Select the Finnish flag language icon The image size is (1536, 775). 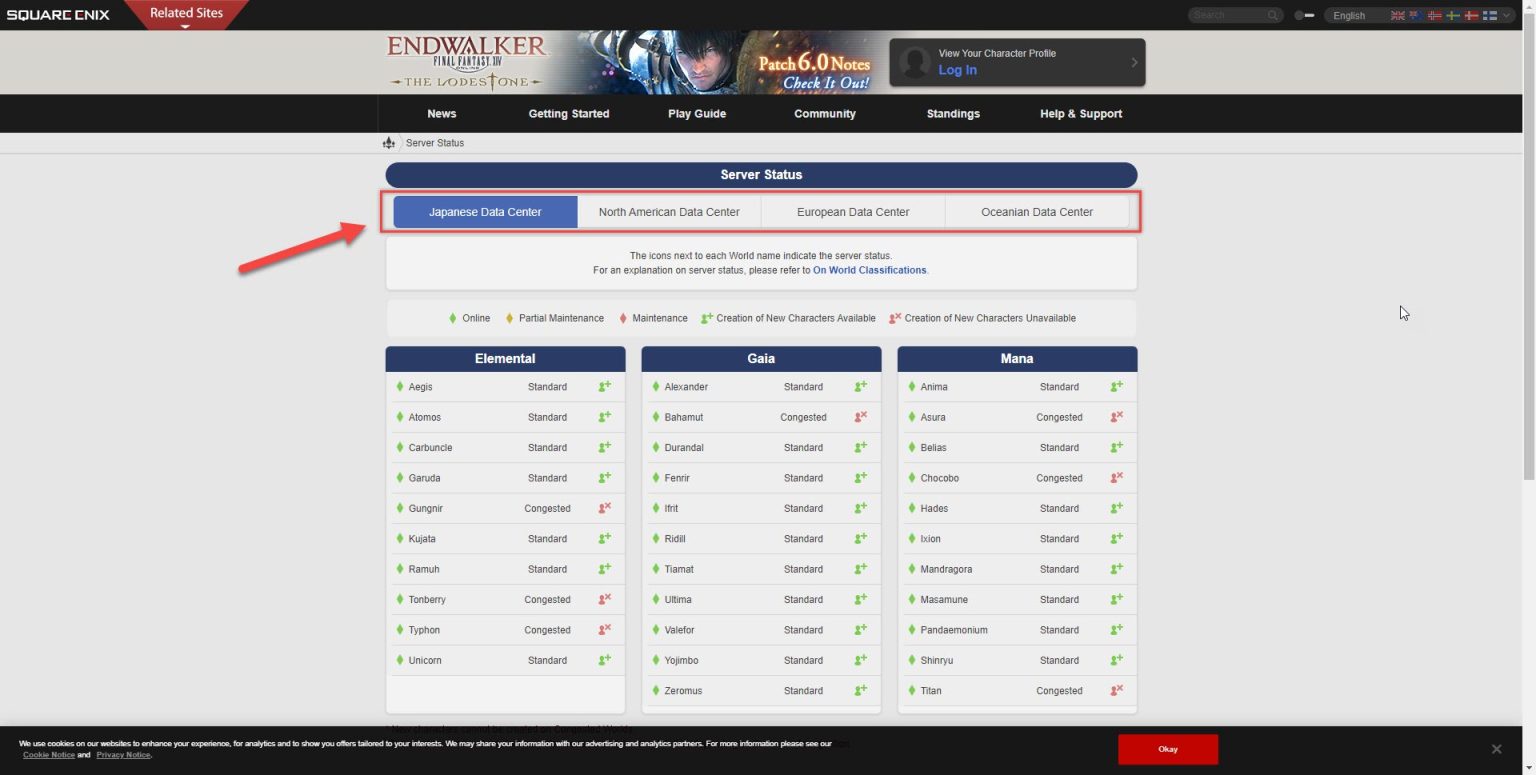1490,15
